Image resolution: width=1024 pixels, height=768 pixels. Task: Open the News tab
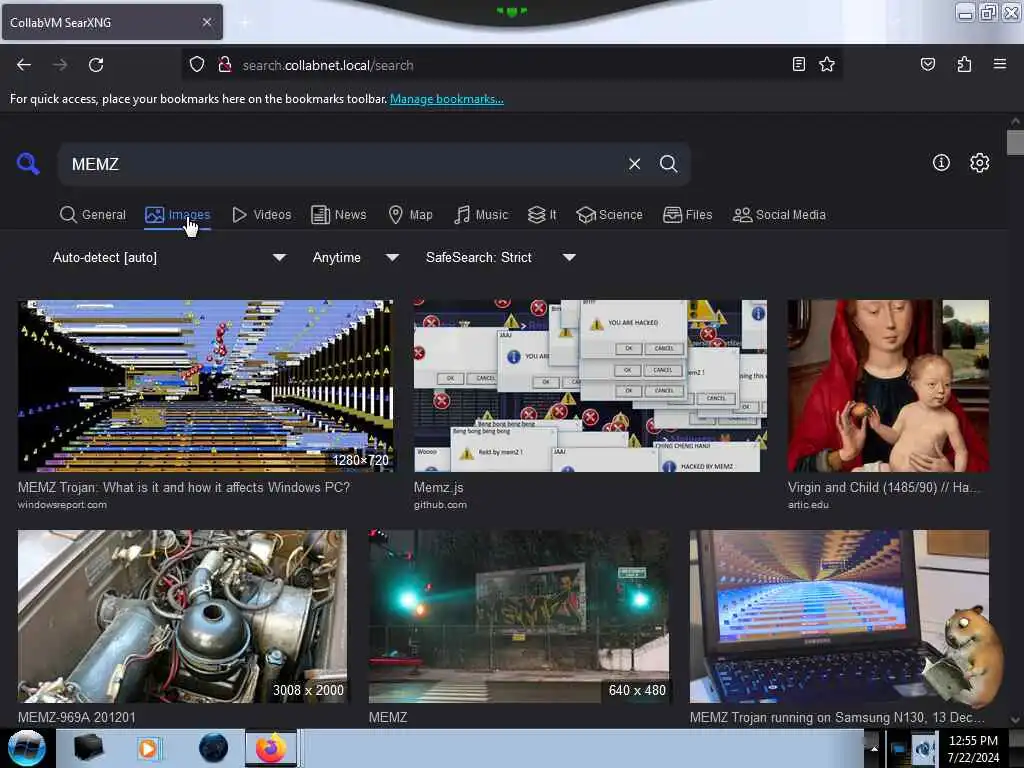[x=338, y=215]
